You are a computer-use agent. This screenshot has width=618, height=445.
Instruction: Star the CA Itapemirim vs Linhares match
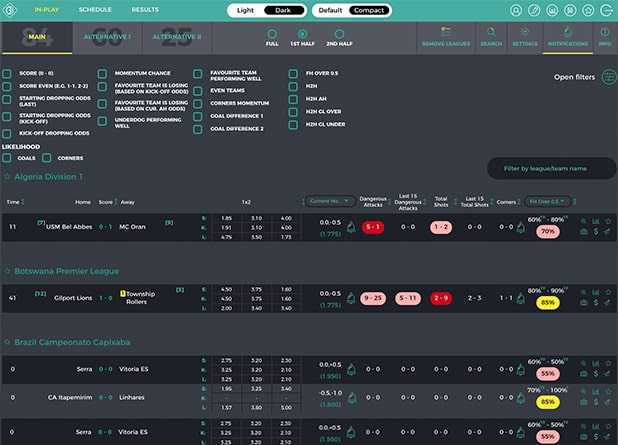pos(608,391)
